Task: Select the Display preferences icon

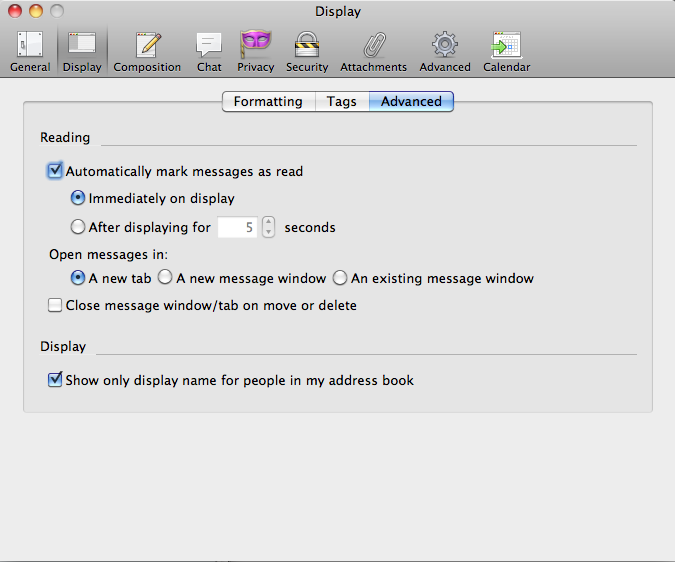Action: click(x=82, y=52)
